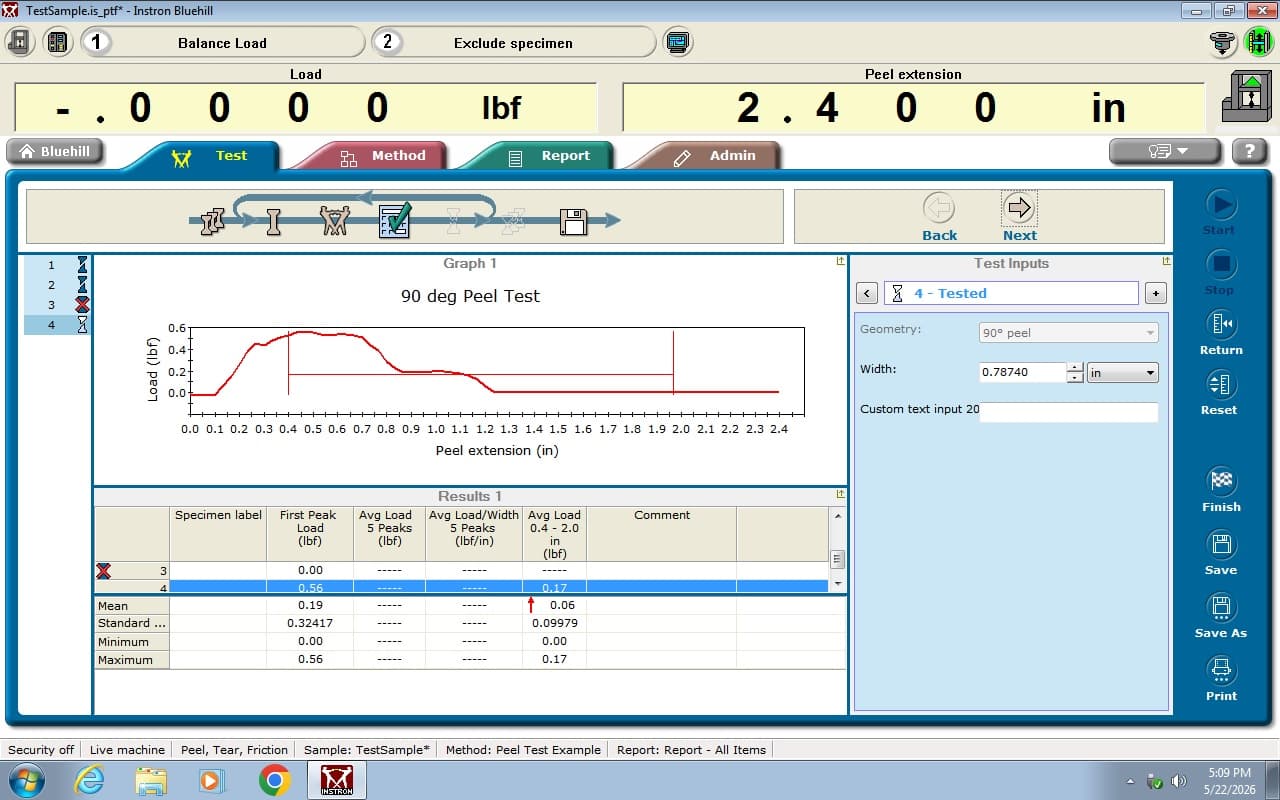Click the Start test button
Image resolution: width=1280 pixels, height=800 pixels.
click(x=1220, y=213)
